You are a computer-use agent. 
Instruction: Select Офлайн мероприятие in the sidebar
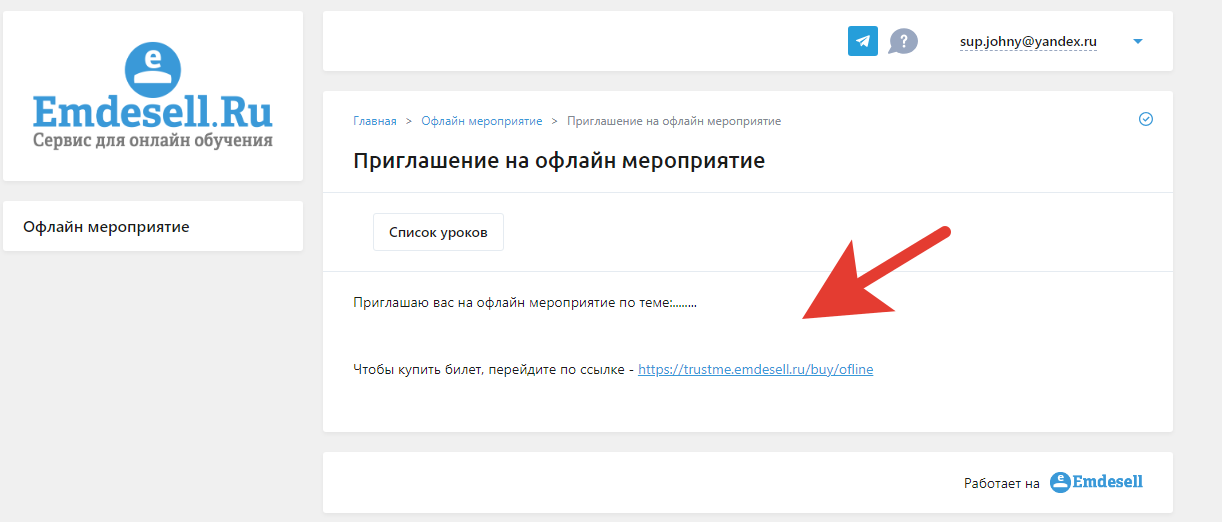tap(153, 226)
